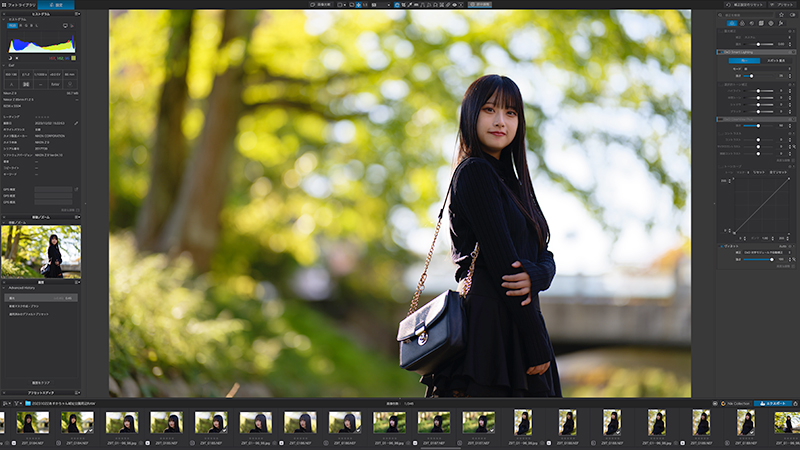Open the navigator panel menu icon
The height and width of the screenshot is (450, 800).
(78, 217)
